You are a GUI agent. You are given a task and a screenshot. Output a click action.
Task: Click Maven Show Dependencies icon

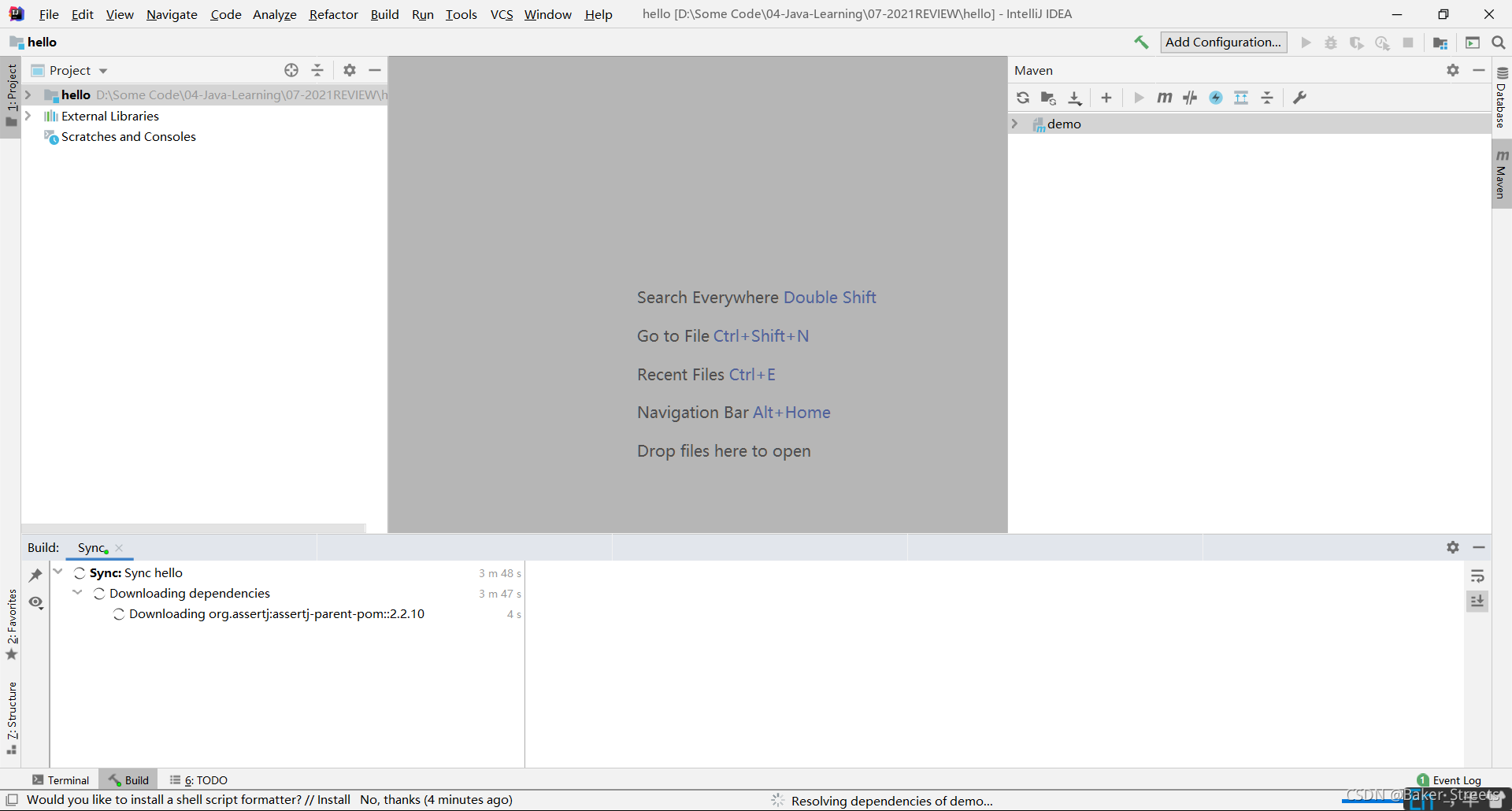point(1241,98)
